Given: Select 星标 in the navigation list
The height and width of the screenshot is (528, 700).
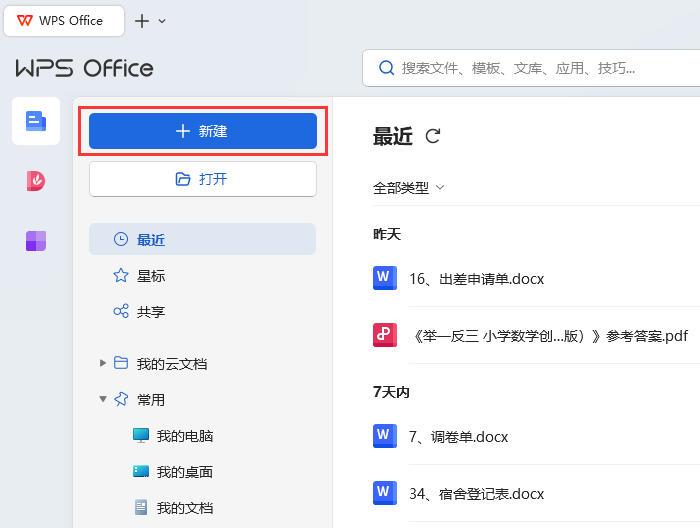Looking at the screenshot, I should [x=150, y=275].
